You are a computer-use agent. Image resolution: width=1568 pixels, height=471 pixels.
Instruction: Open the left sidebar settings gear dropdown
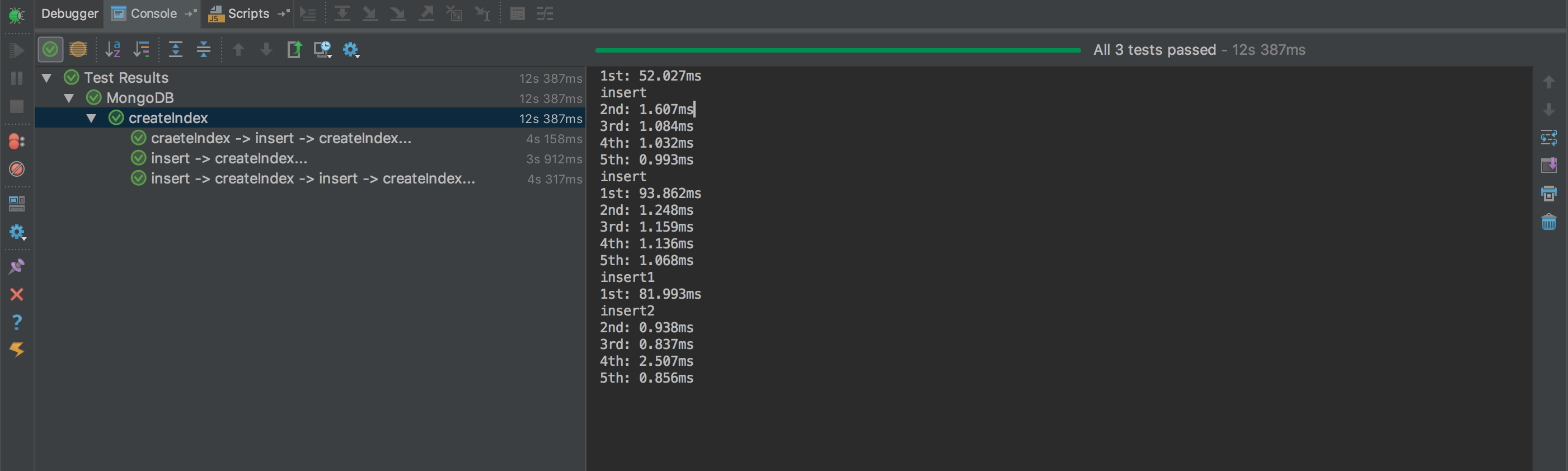(17, 232)
